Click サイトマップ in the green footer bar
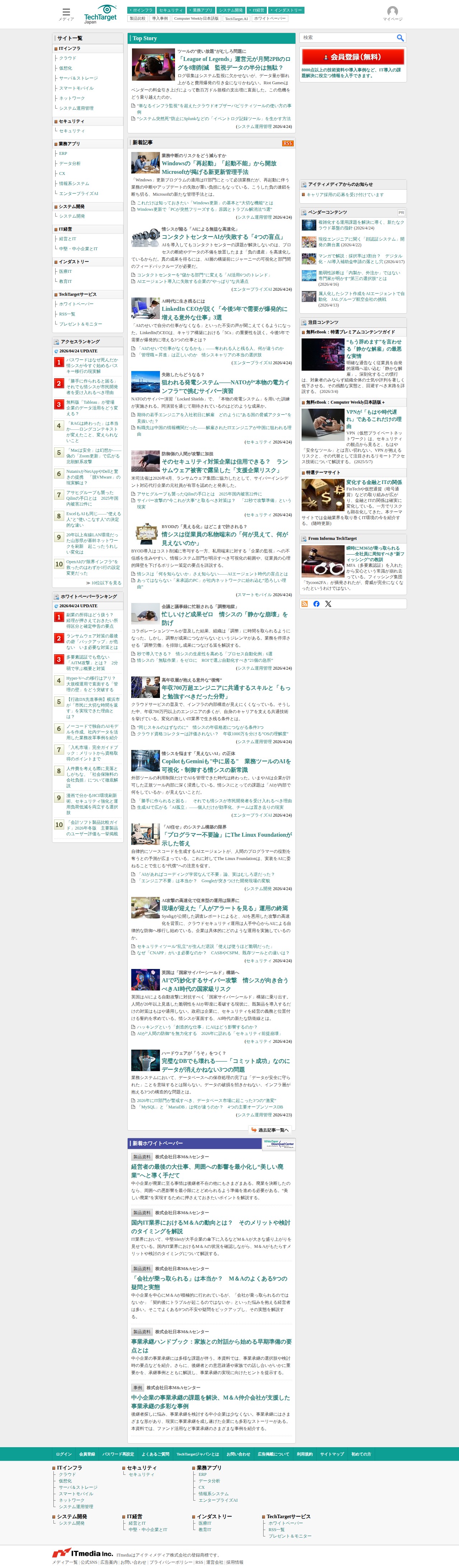 [332, 1454]
